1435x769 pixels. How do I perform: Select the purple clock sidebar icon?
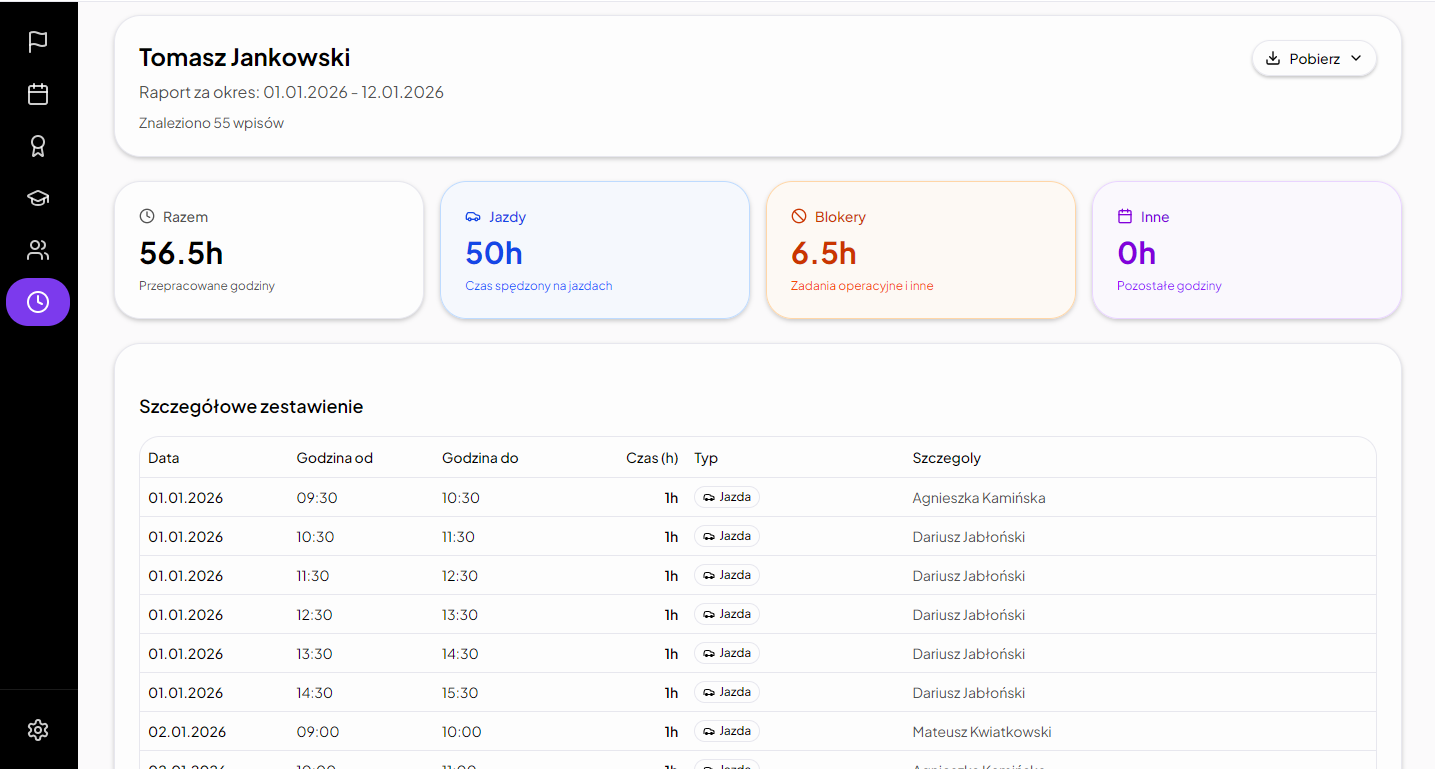click(38, 302)
